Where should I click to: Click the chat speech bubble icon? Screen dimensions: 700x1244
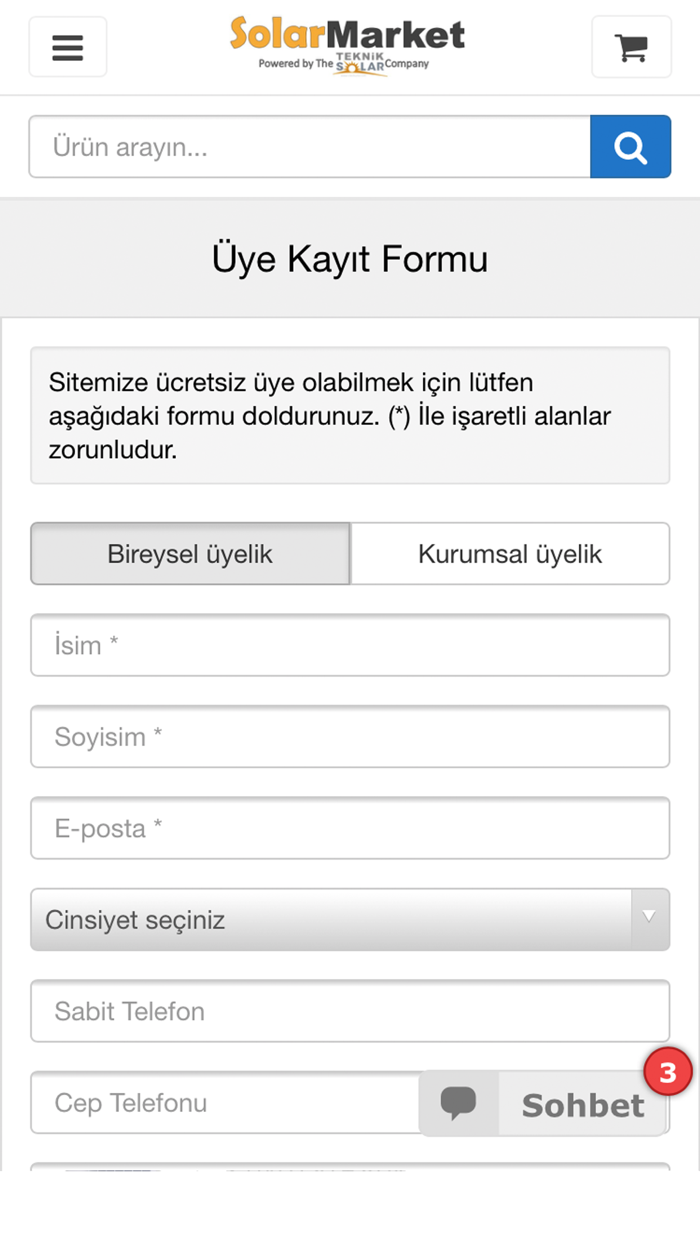(459, 1103)
